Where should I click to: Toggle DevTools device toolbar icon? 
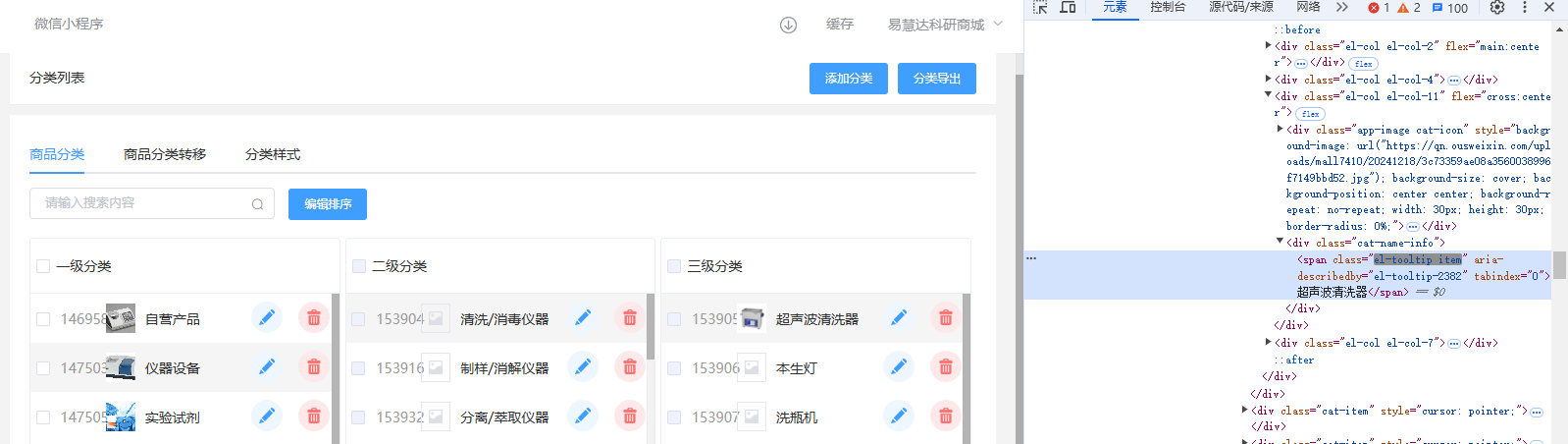[1068, 7]
